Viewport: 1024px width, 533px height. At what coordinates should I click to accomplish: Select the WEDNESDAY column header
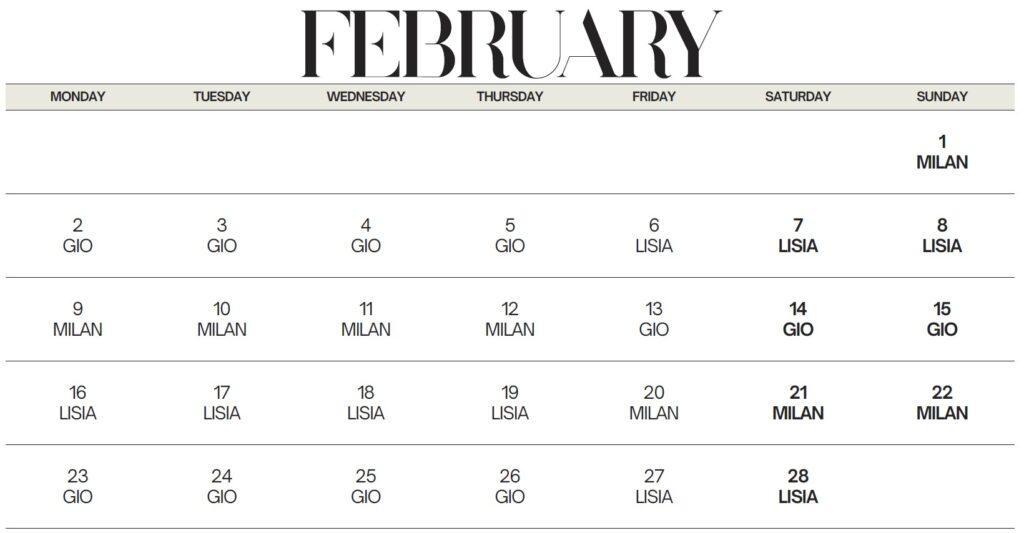pos(366,97)
